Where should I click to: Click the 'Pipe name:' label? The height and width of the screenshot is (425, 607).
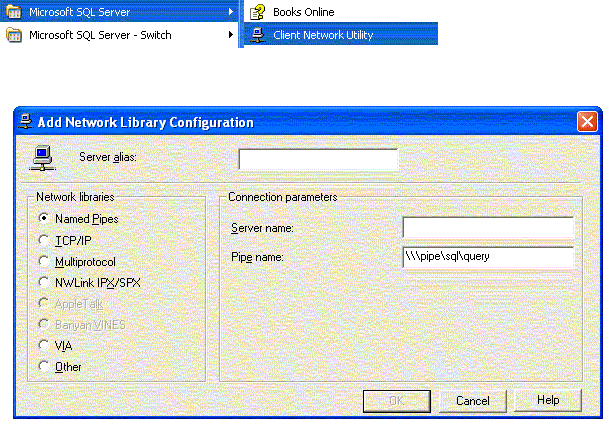257,257
